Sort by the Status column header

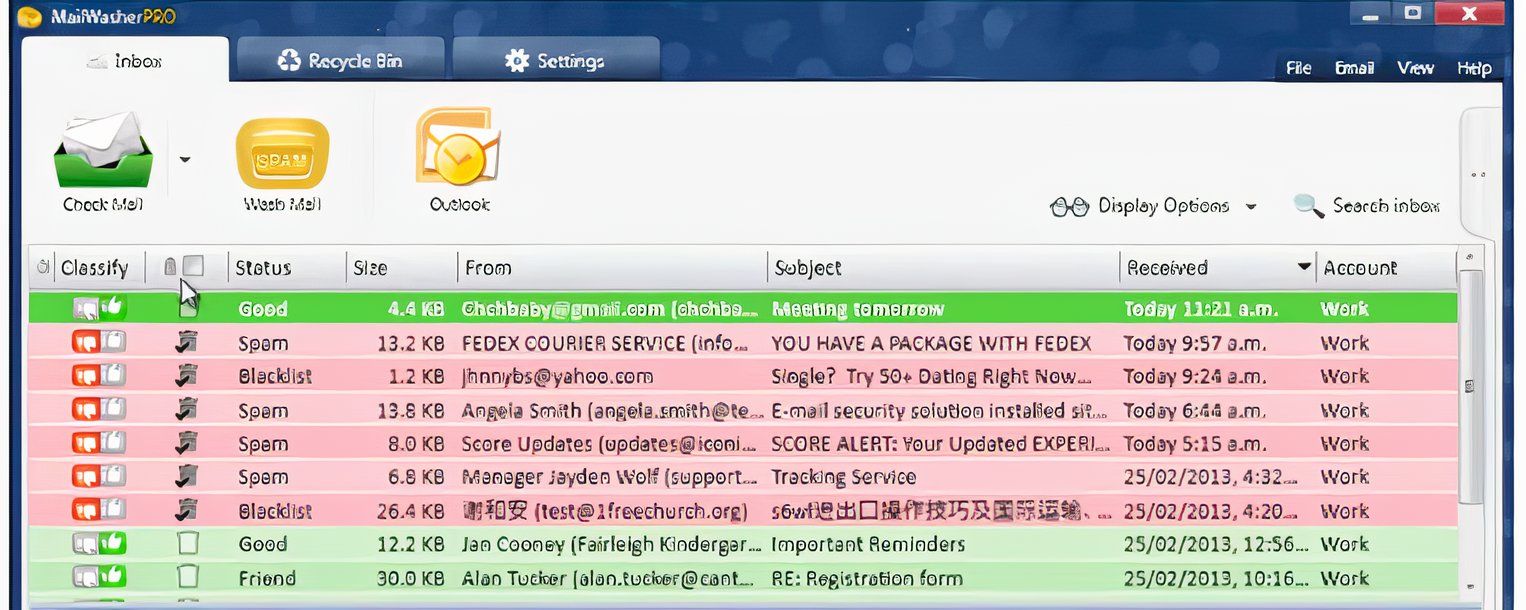pos(287,268)
